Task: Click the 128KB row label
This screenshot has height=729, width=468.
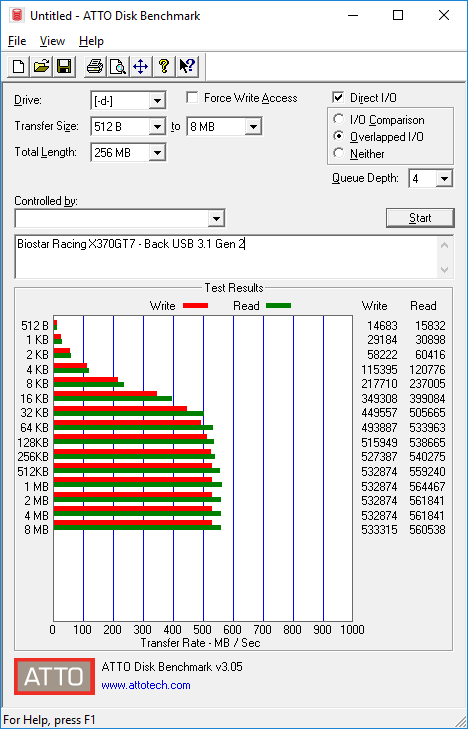Action: tap(33, 442)
